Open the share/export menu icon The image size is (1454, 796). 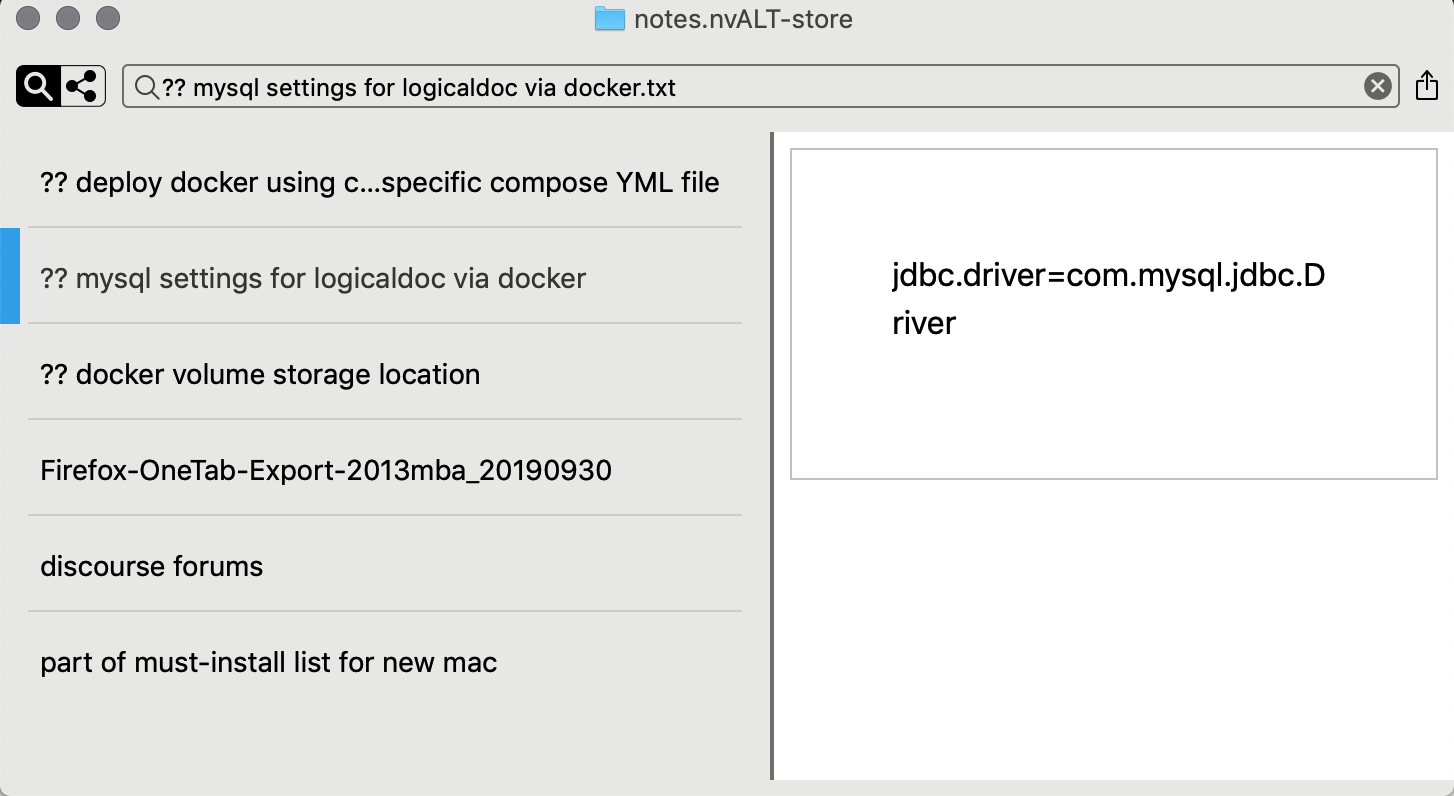(1427, 87)
